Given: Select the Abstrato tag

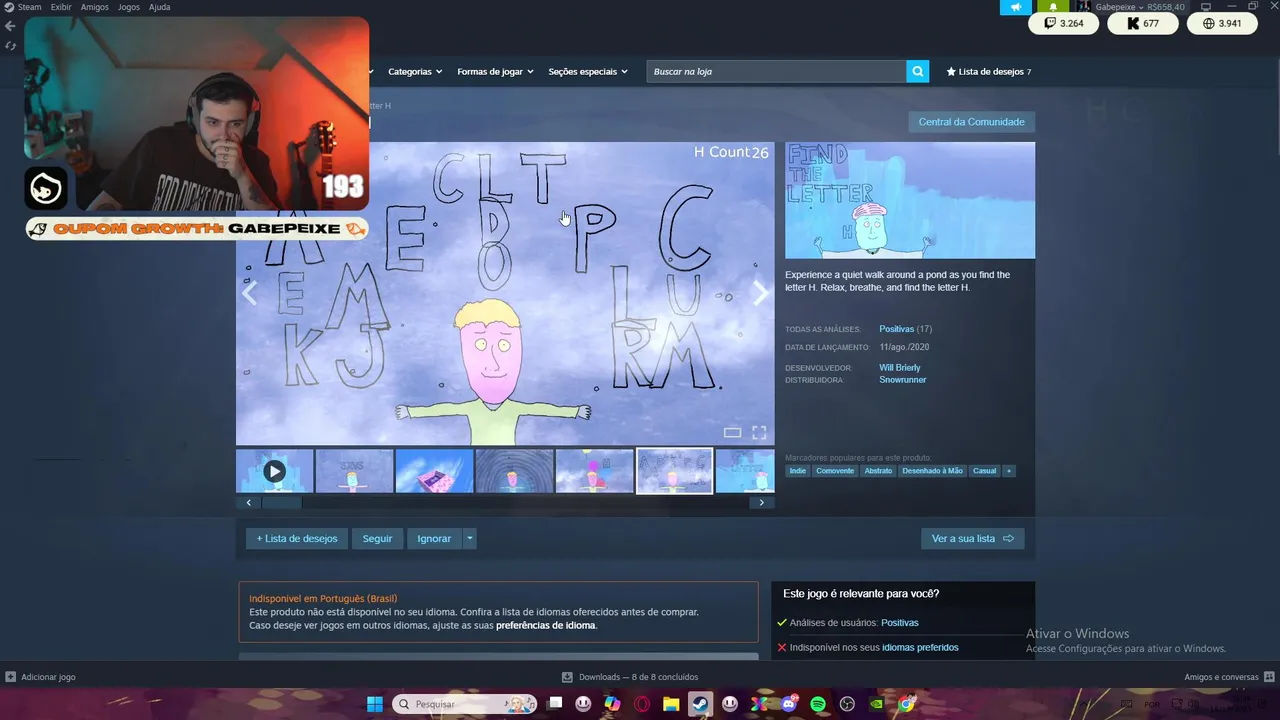Looking at the screenshot, I should (x=878, y=471).
